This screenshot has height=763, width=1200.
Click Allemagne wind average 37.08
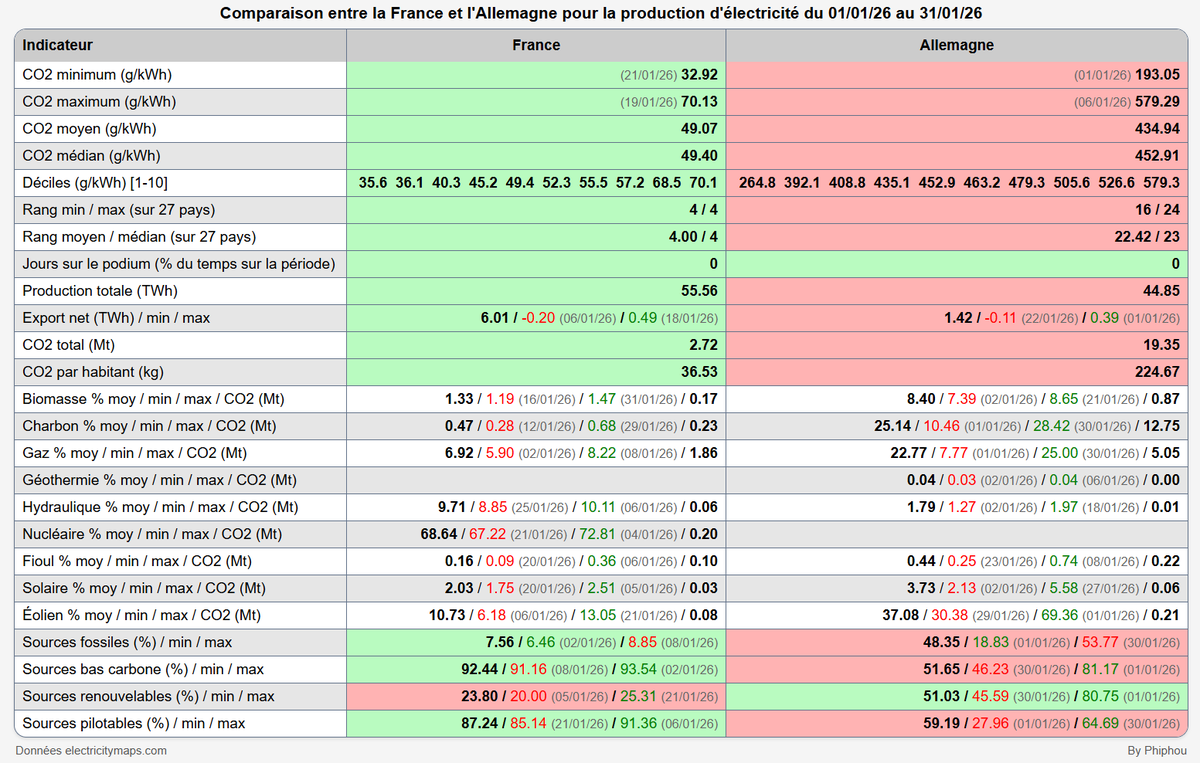[900, 614]
